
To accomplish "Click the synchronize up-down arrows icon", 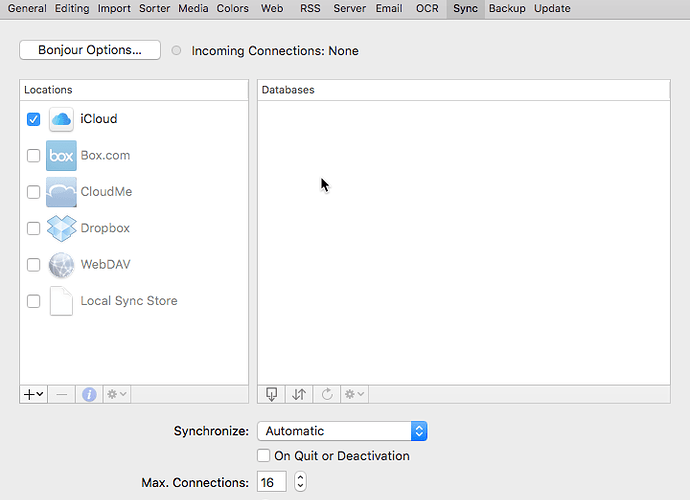I will pos(299,394).
